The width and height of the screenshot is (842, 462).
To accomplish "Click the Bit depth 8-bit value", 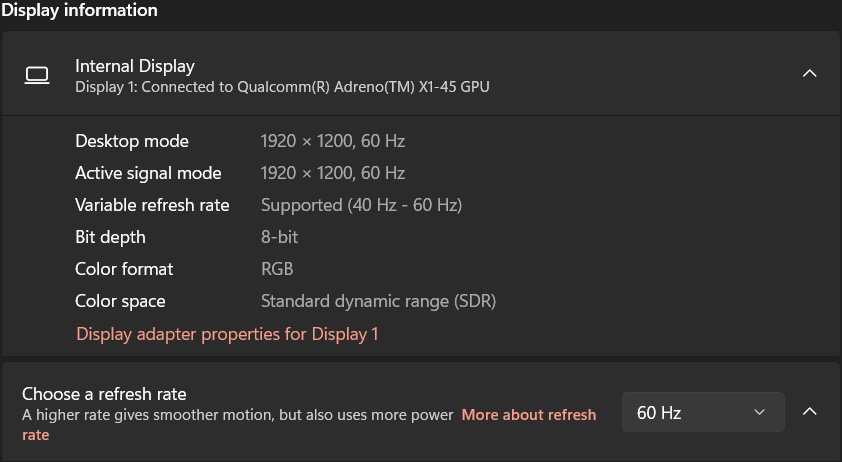I will (279, 237).
